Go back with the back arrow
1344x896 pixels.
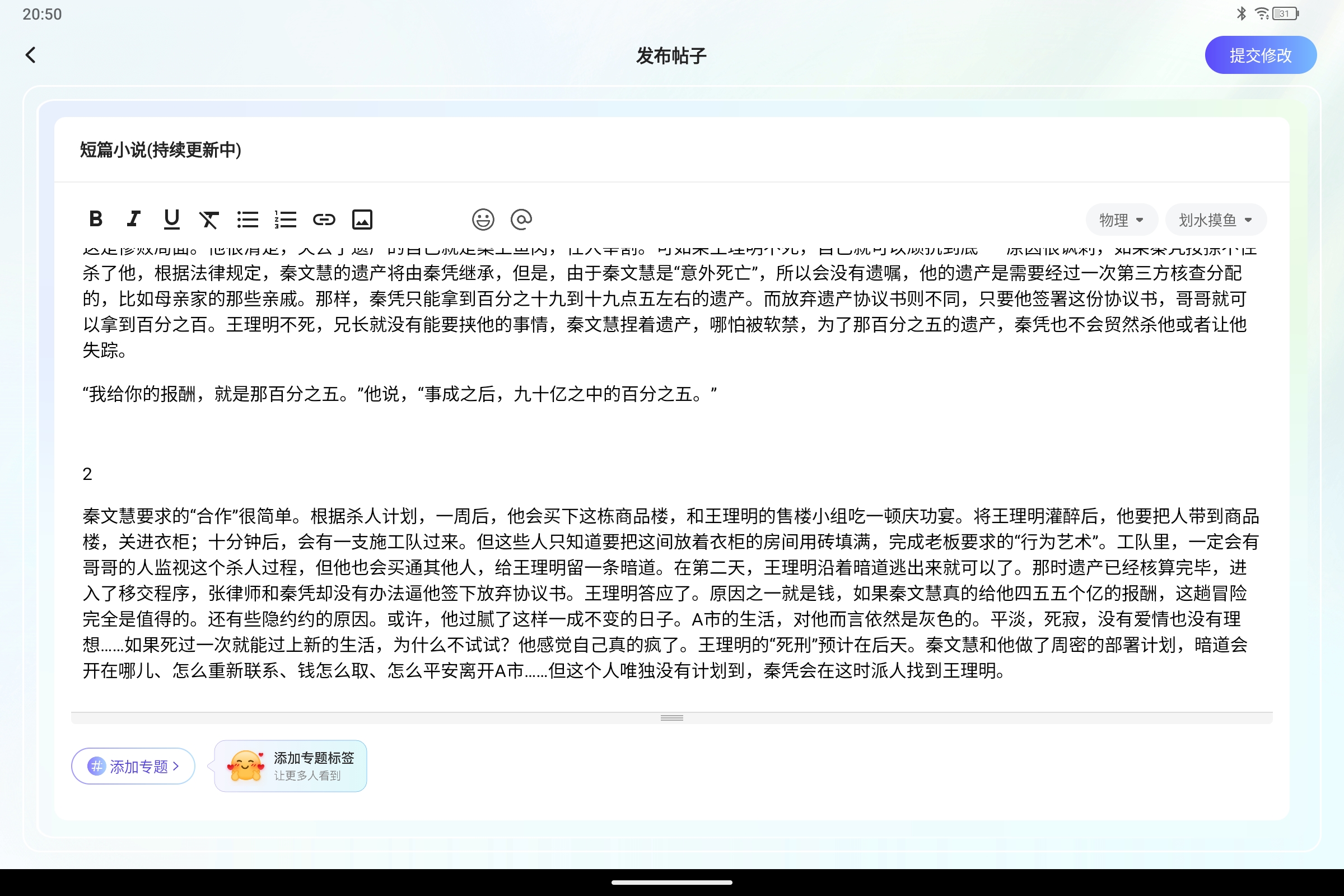pyautogui.click(x=31, y=55)
